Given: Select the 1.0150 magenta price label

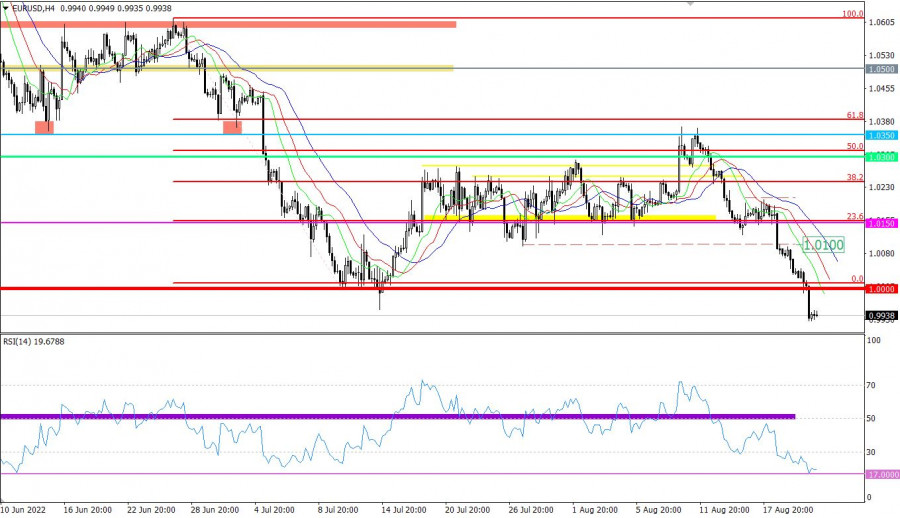Looking at the screenshot, I should tap(881, 223).
